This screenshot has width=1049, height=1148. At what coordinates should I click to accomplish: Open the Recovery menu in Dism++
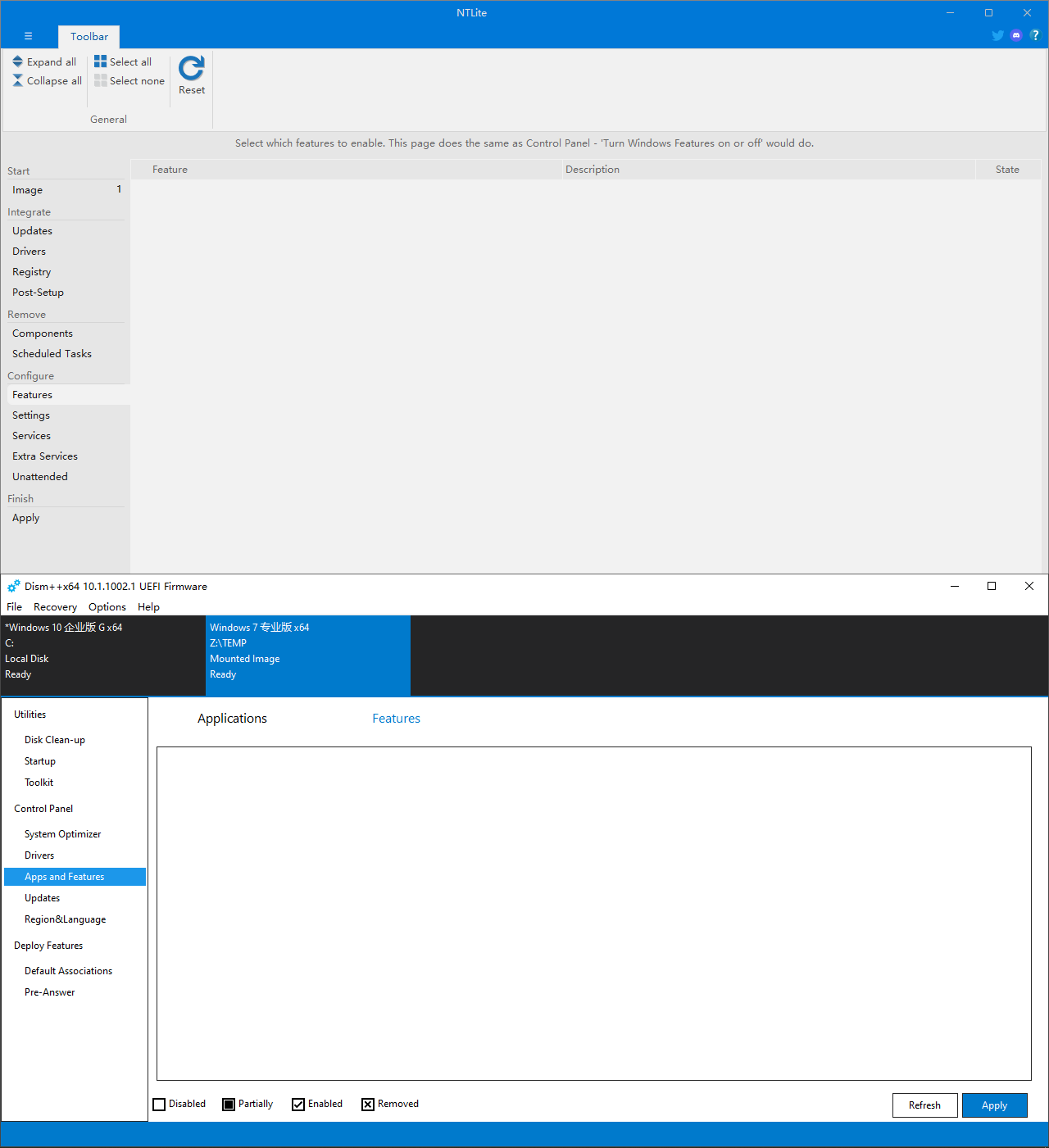pyautogui.click(x=55, y=607)
